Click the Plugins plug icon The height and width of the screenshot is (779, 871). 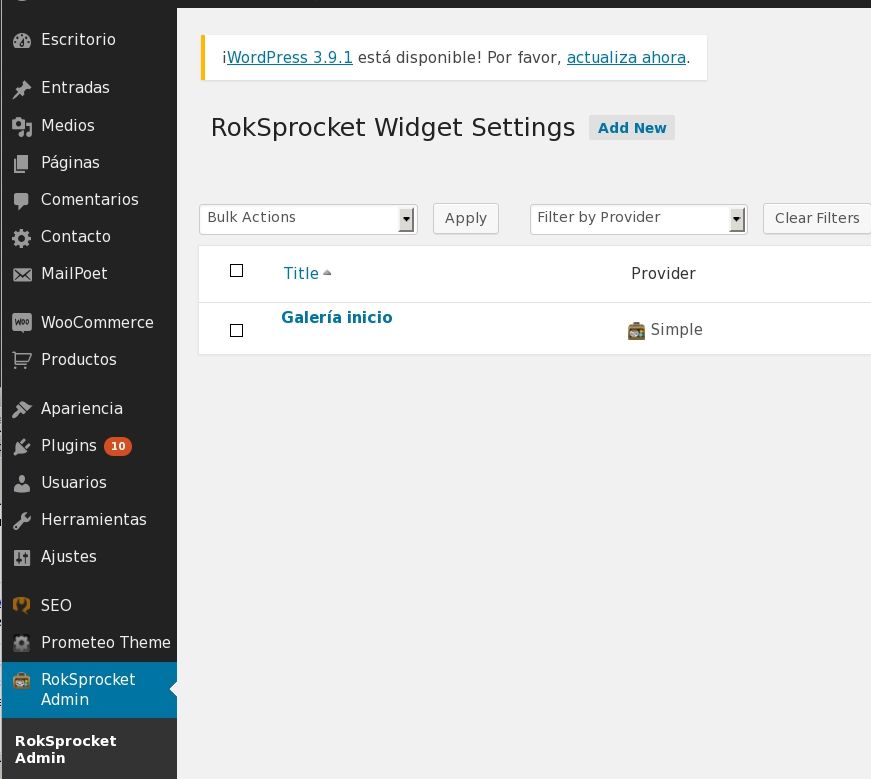point(22,446)
